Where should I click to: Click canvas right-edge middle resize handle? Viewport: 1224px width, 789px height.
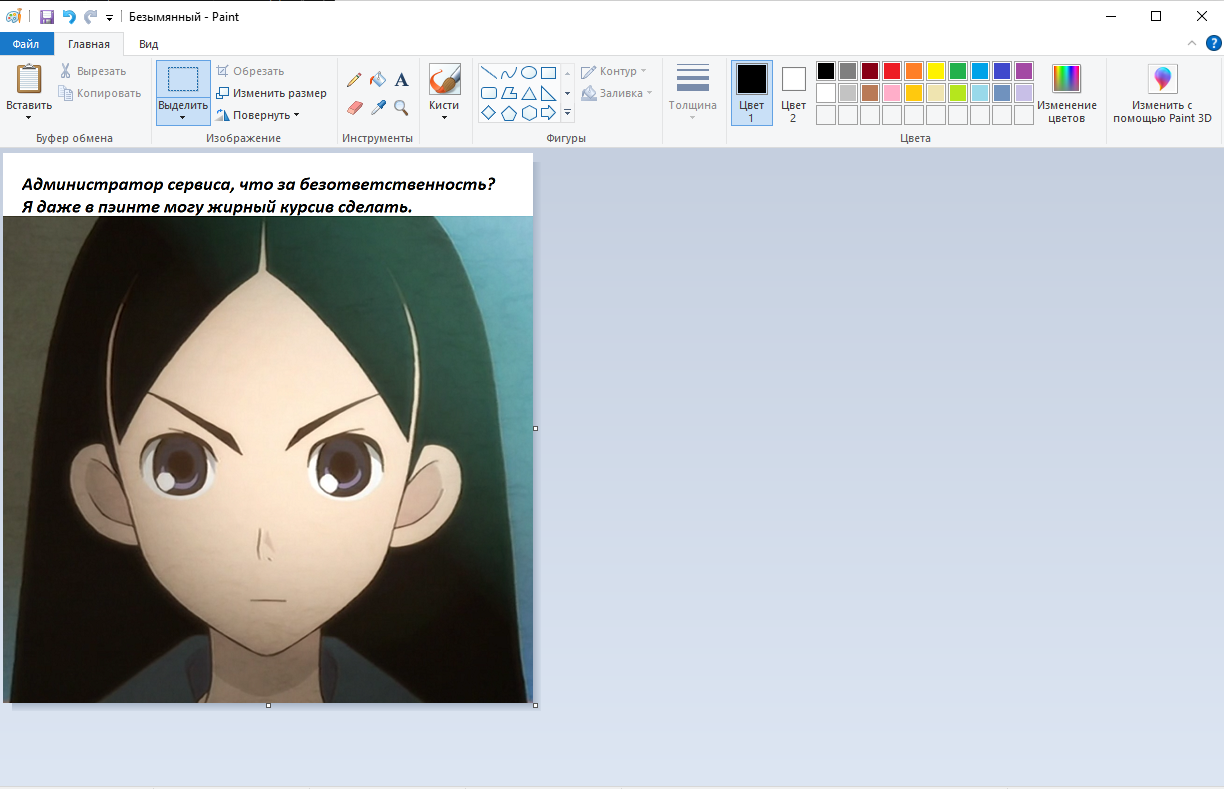(536, 428)
